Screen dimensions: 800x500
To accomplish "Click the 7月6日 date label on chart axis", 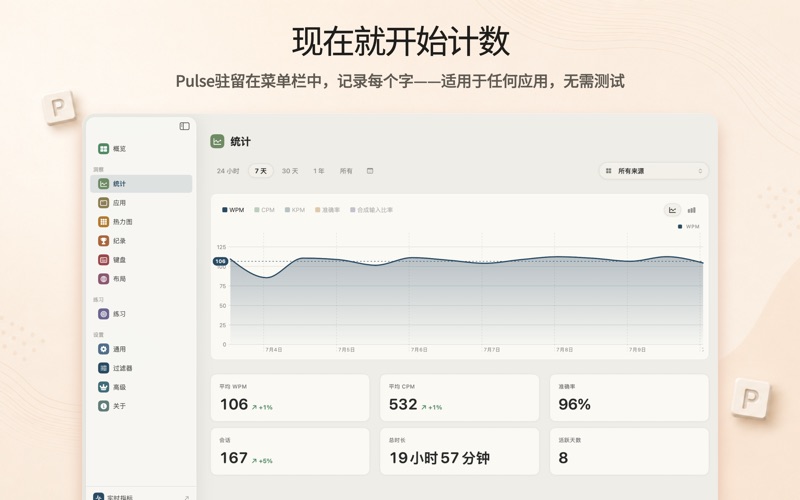I will click(419, 349).
